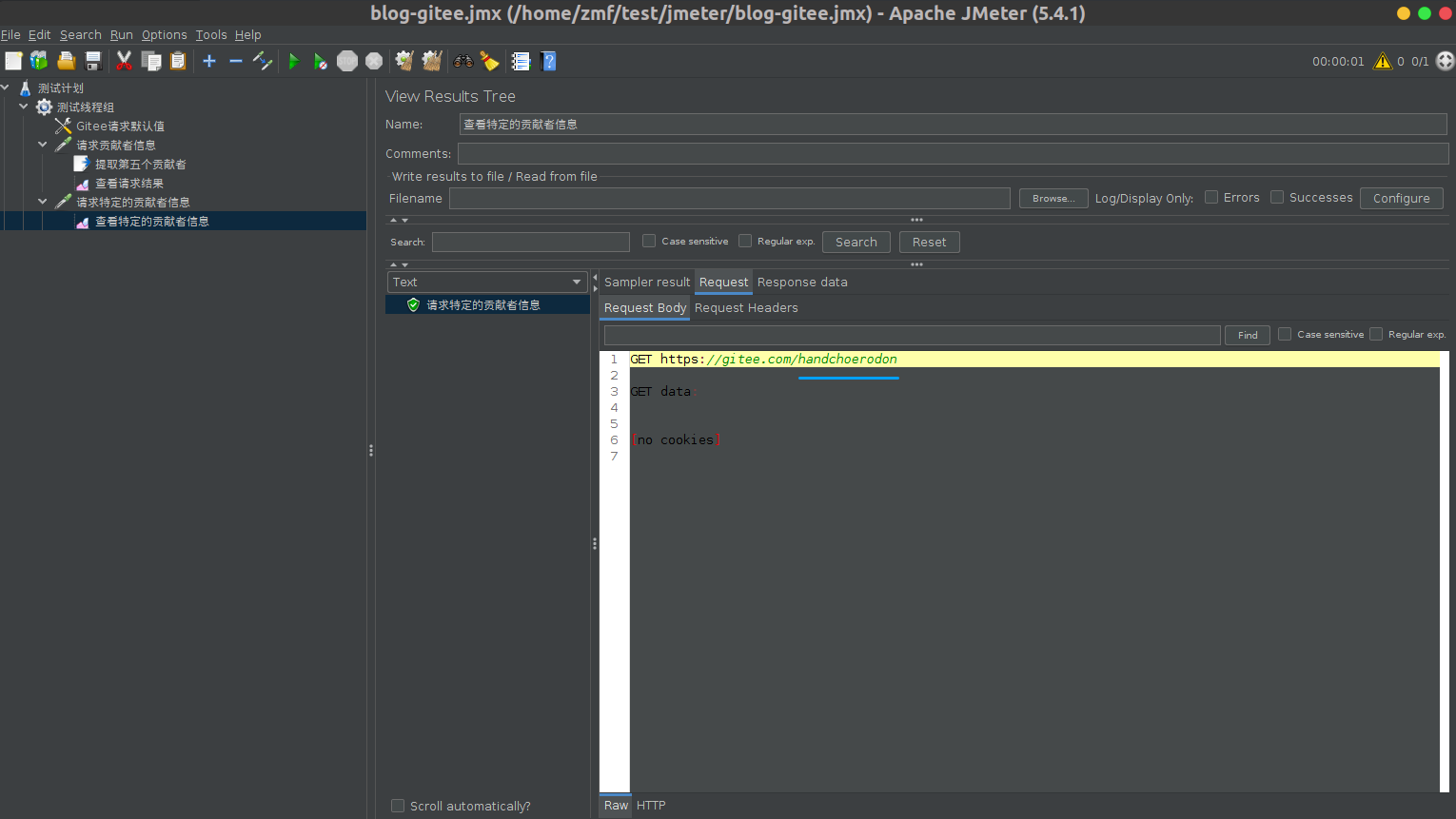Open the Templates icon in toolbar

click(x=39, y=61)
